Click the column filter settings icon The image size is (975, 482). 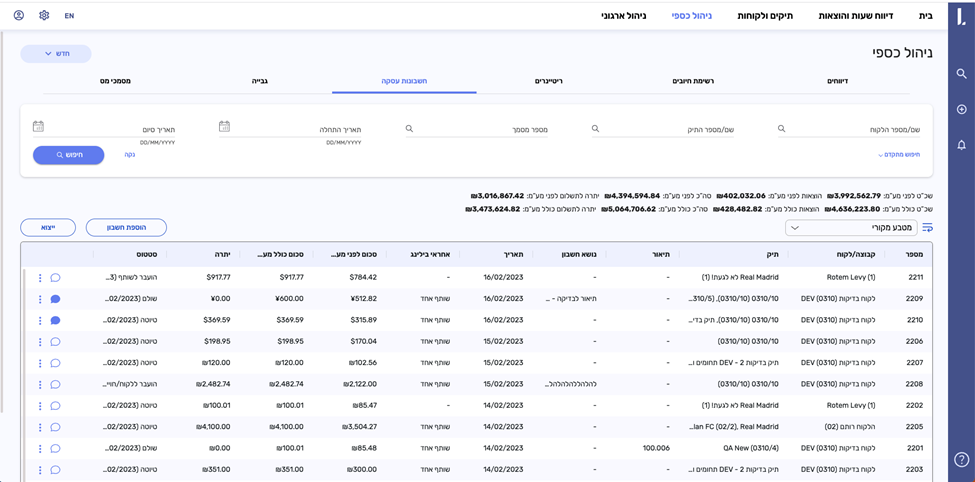[x=927, y=228]
